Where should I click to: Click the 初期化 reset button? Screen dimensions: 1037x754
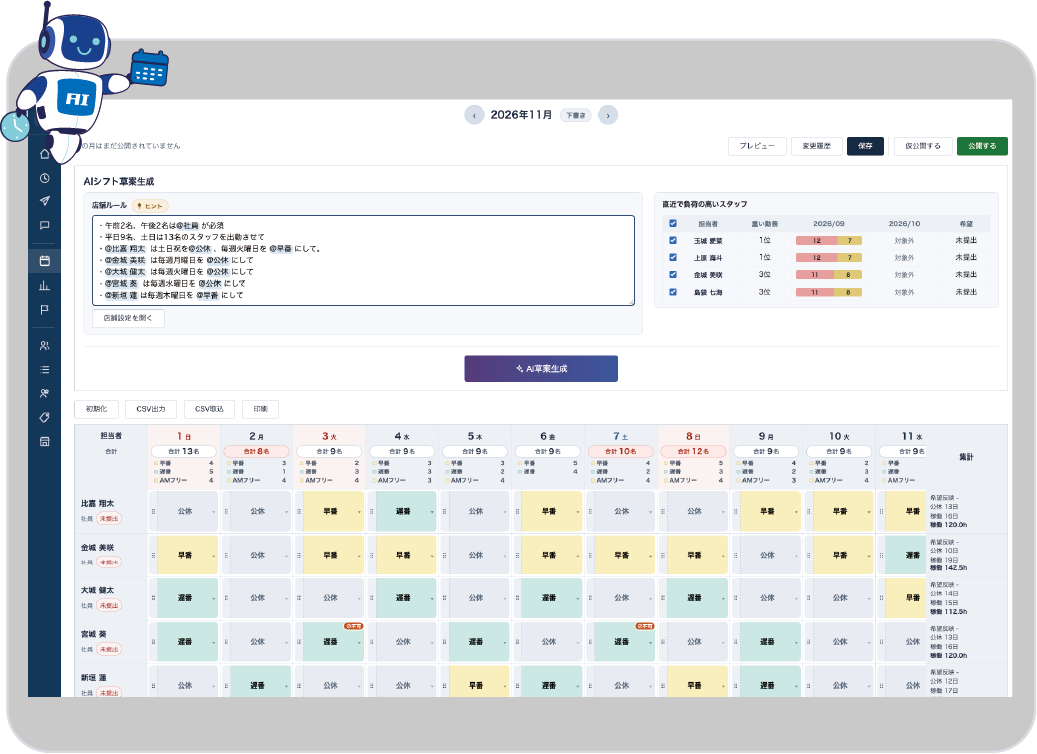[97, 409]
